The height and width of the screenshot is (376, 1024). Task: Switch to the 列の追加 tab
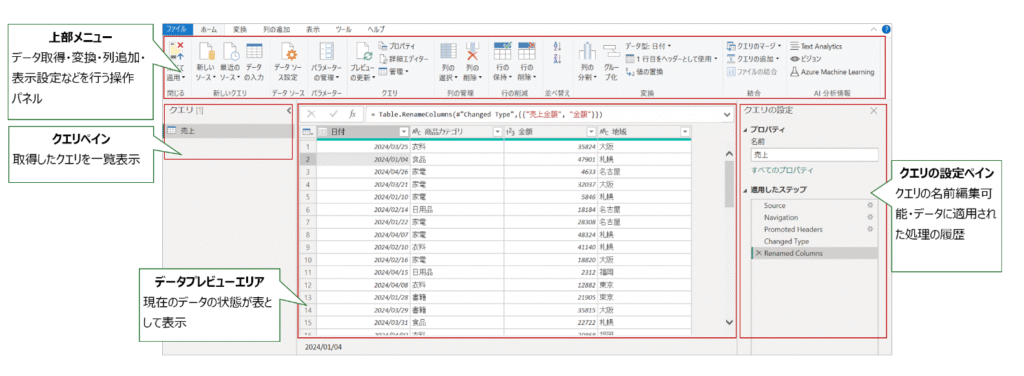(x=277, y=29)
